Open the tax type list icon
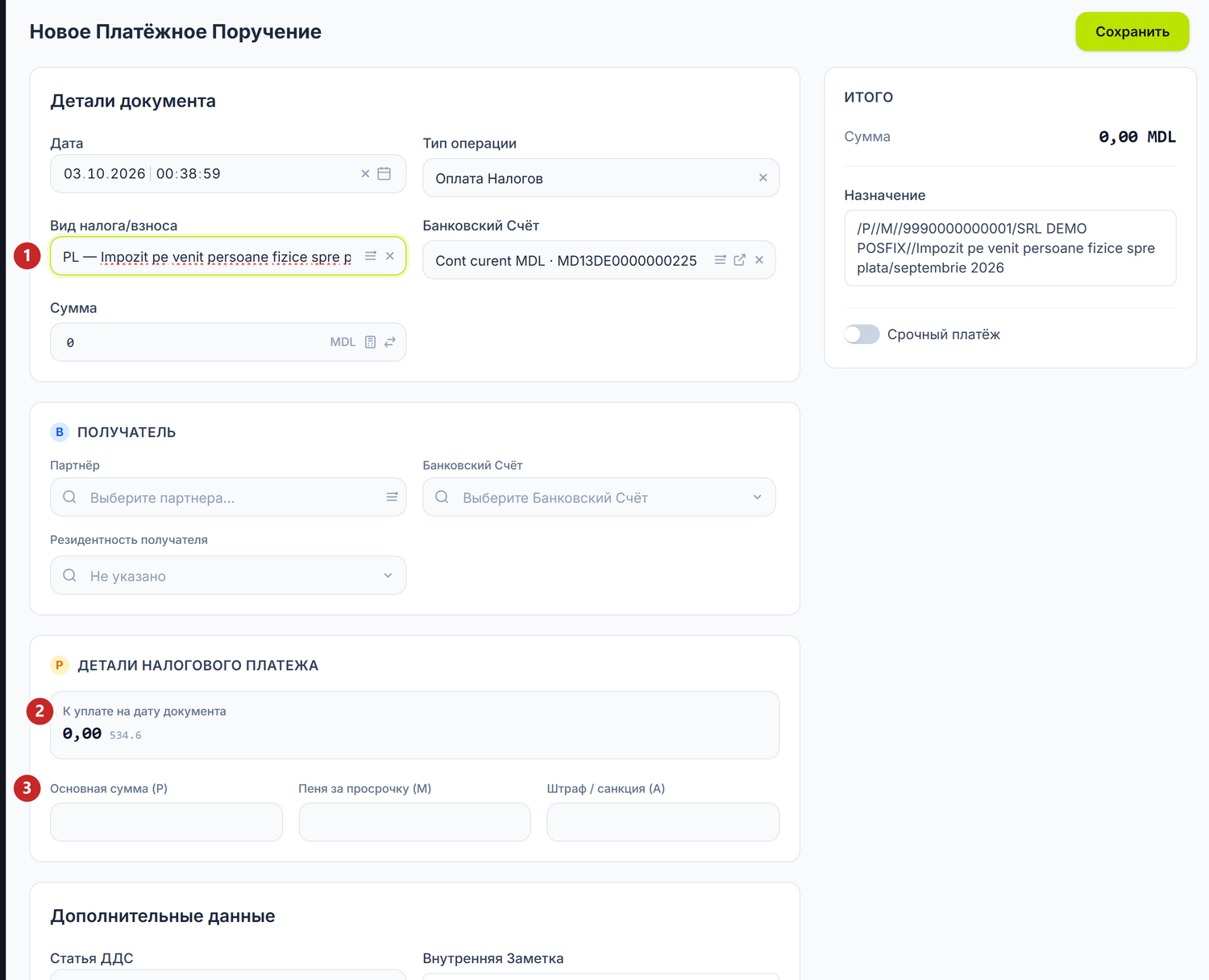The height and width of the screenshot is (980, 1209). pos(371,255)
